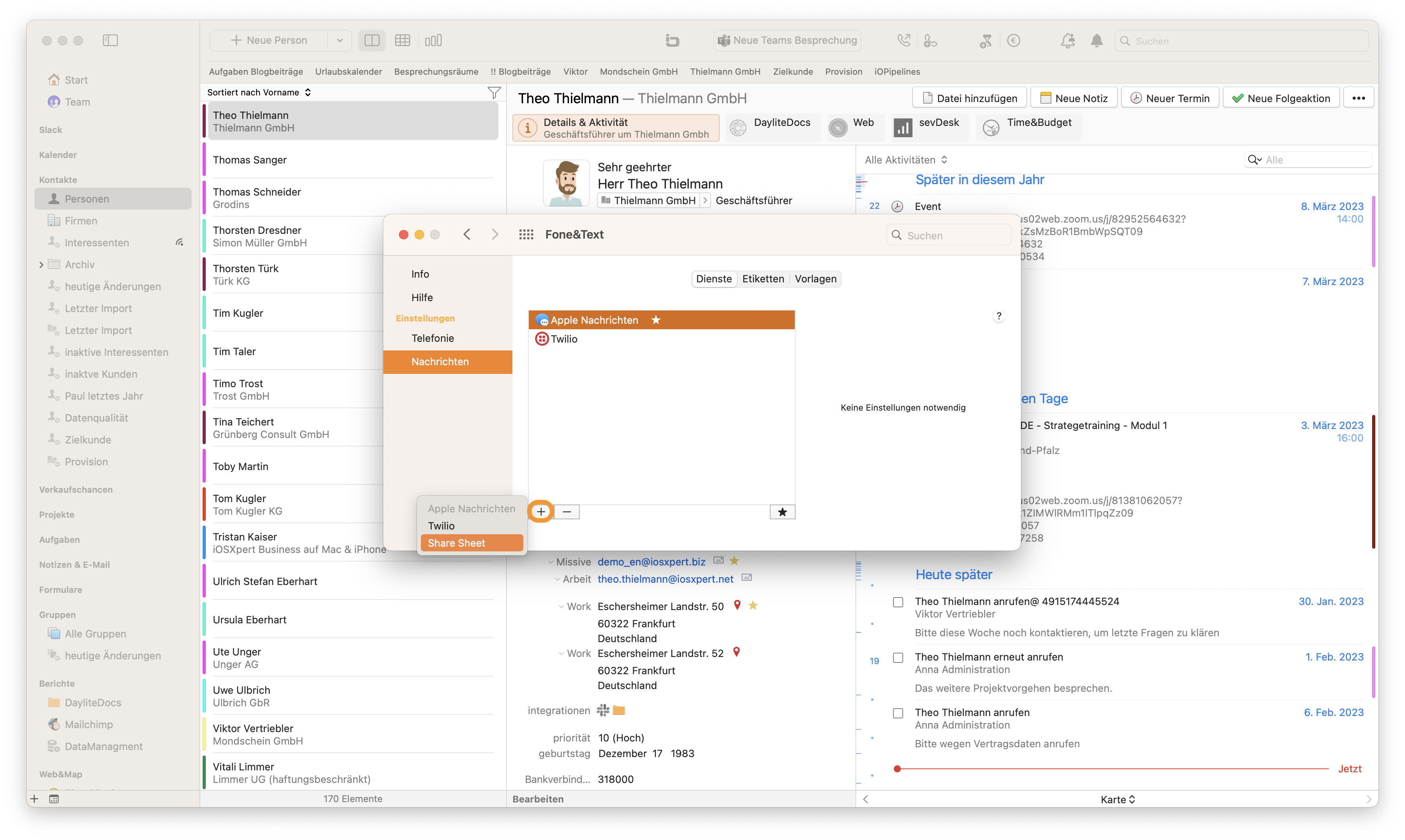1405x840 pixels.
Task: Toggle the sidebar visibility icon
Action: point(110,40)
